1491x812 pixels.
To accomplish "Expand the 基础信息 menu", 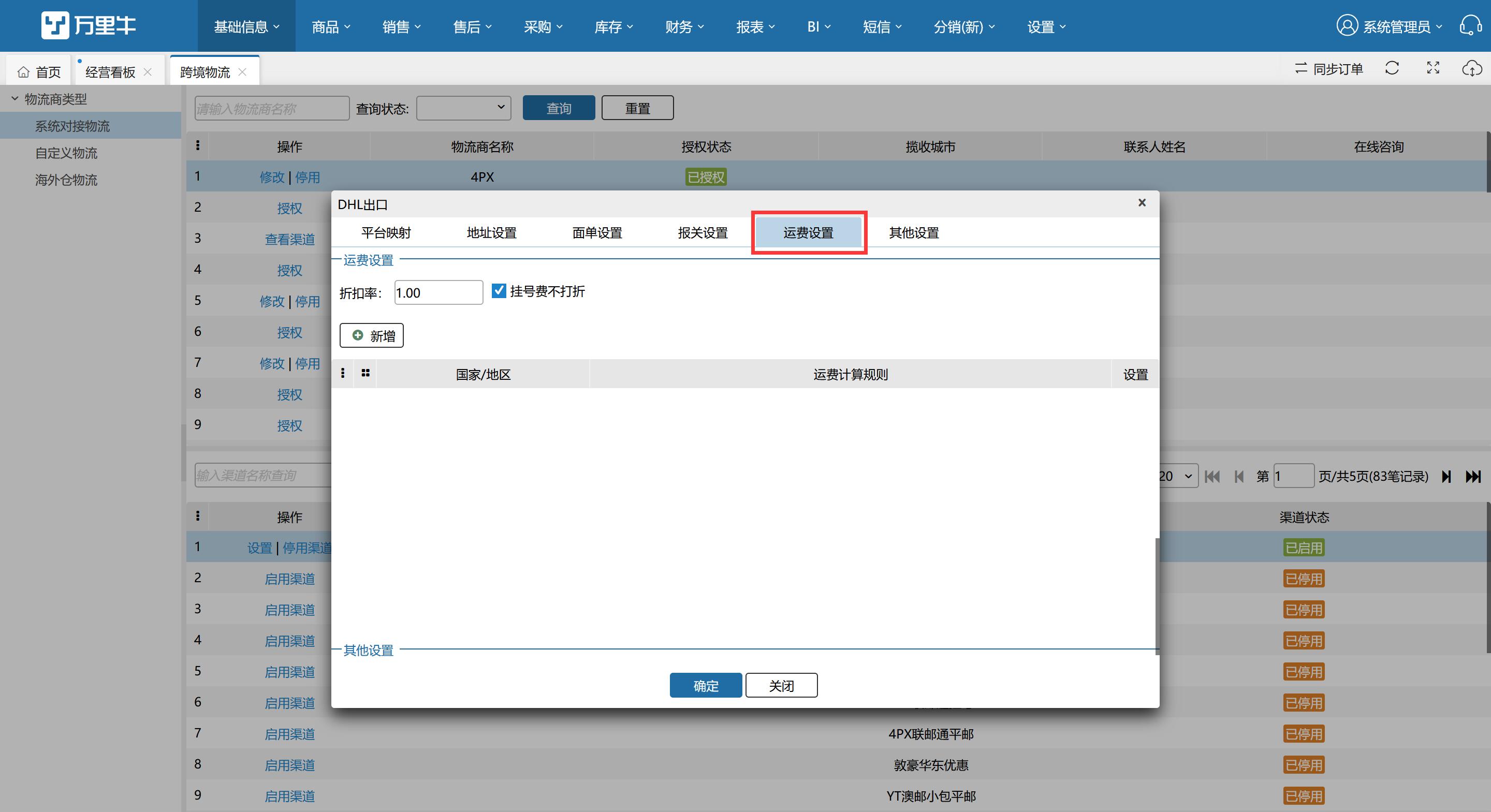I will pyautogui.click(x=246, y=26).
